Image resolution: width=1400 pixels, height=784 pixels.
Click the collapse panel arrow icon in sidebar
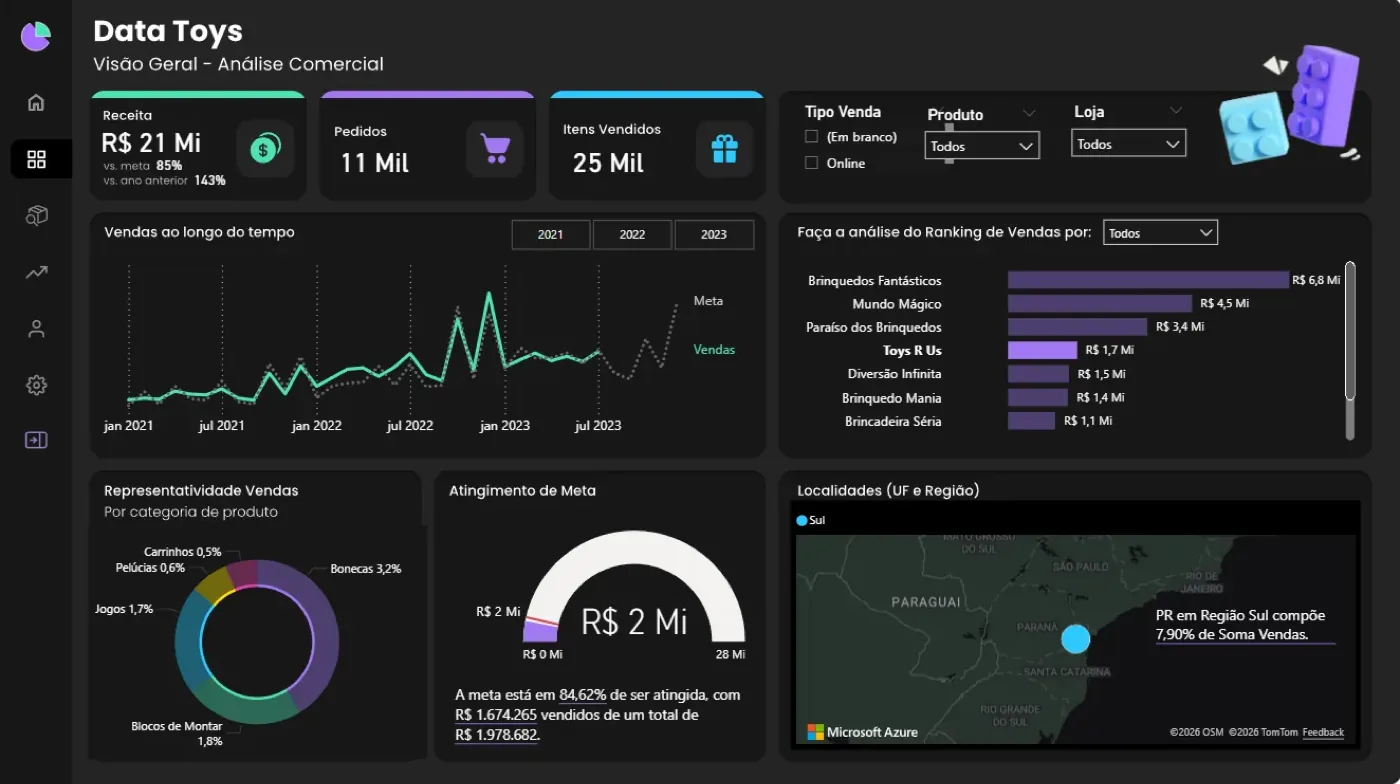click(x=36, y=440)
